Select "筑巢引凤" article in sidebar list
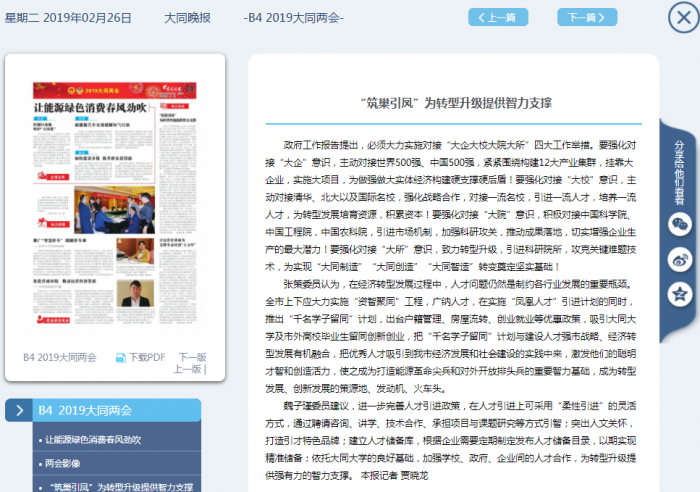The width and height of the screenshot is (700, 492). click(118, 486)
